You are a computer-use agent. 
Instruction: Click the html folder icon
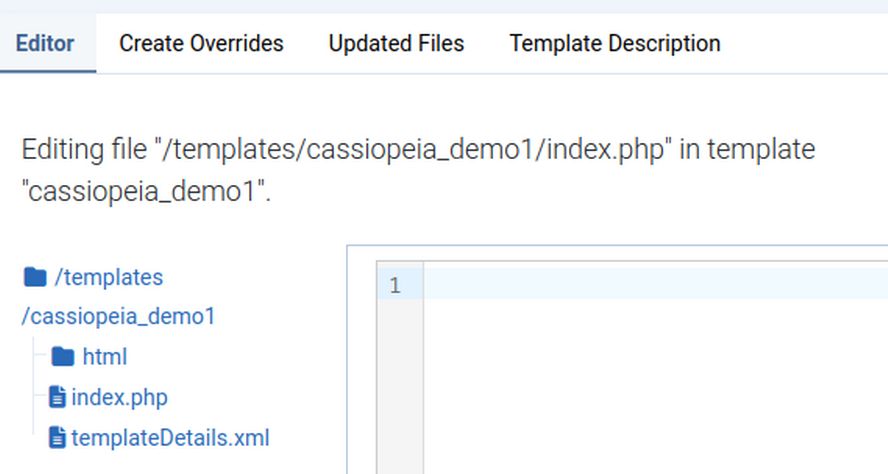(63, 357)
